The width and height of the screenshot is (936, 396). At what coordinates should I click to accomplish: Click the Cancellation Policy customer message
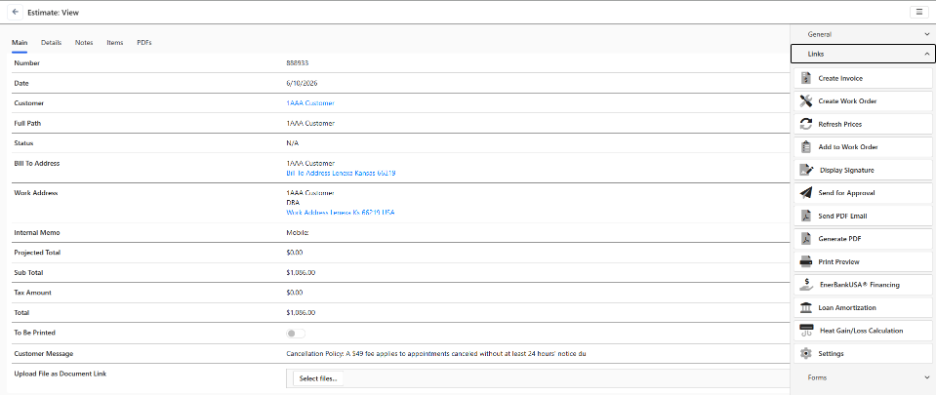[436, 354]
